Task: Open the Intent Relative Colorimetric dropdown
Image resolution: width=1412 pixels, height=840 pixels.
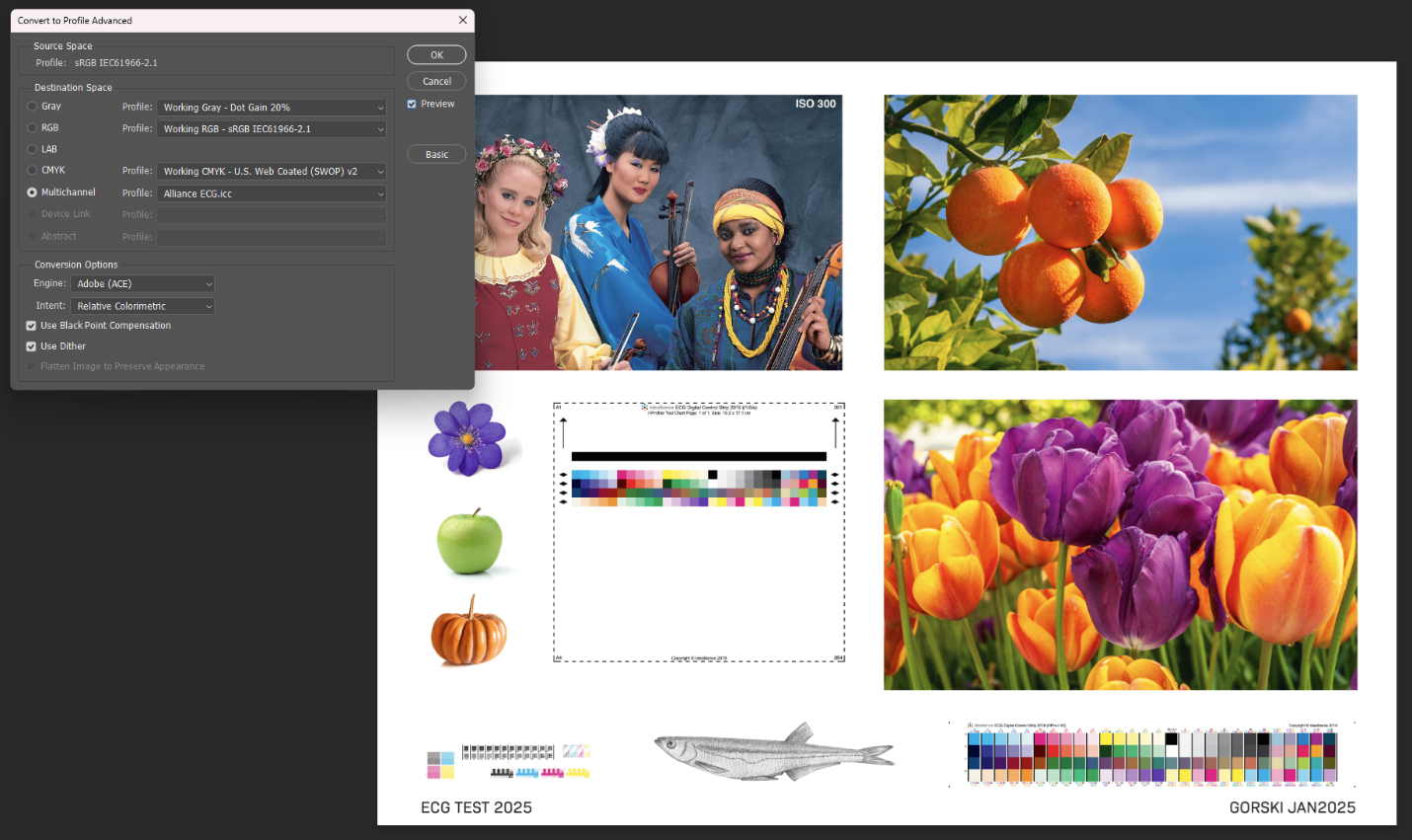Action: (143, 306)
